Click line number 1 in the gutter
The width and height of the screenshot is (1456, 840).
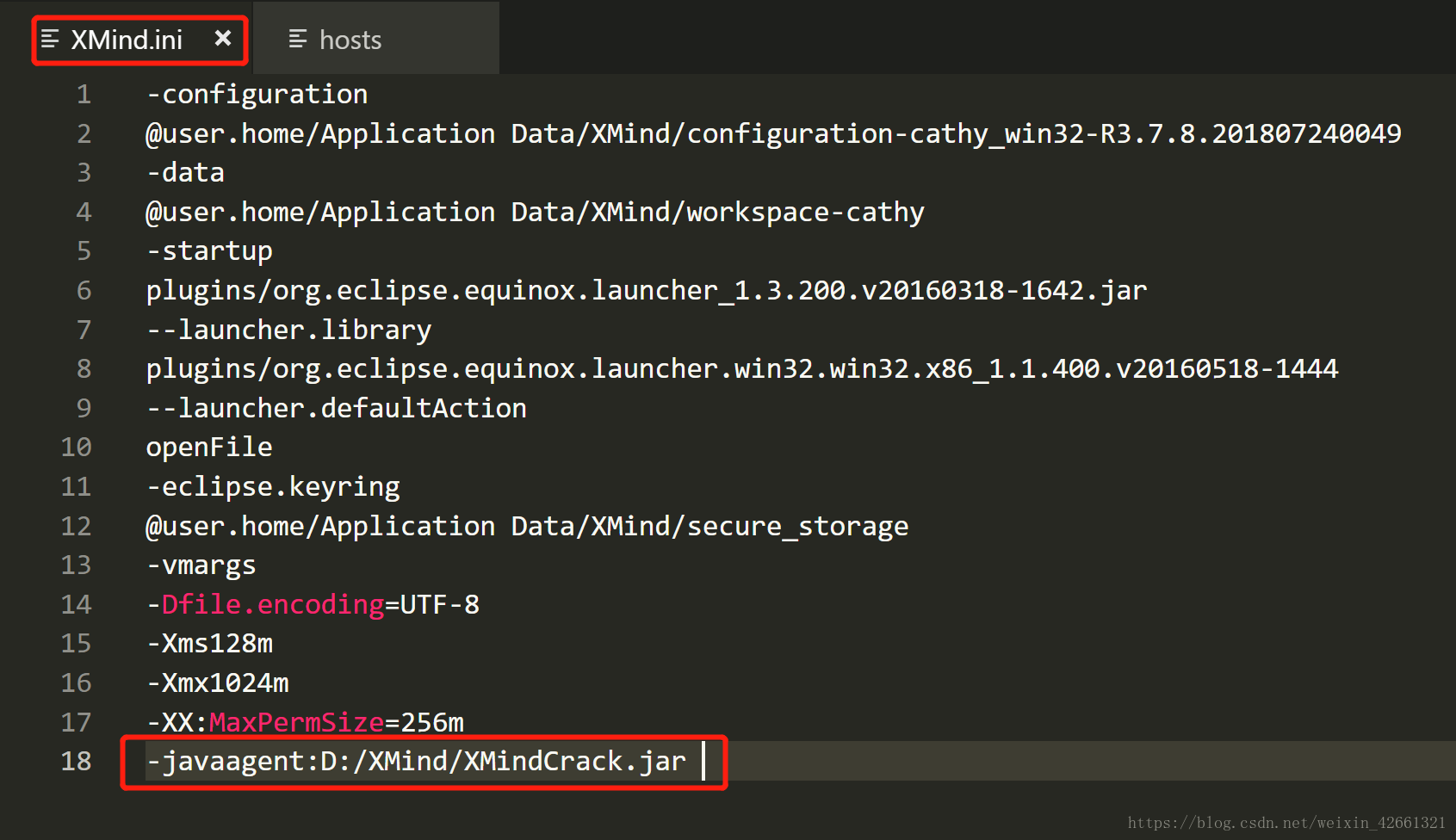(84, 94)
